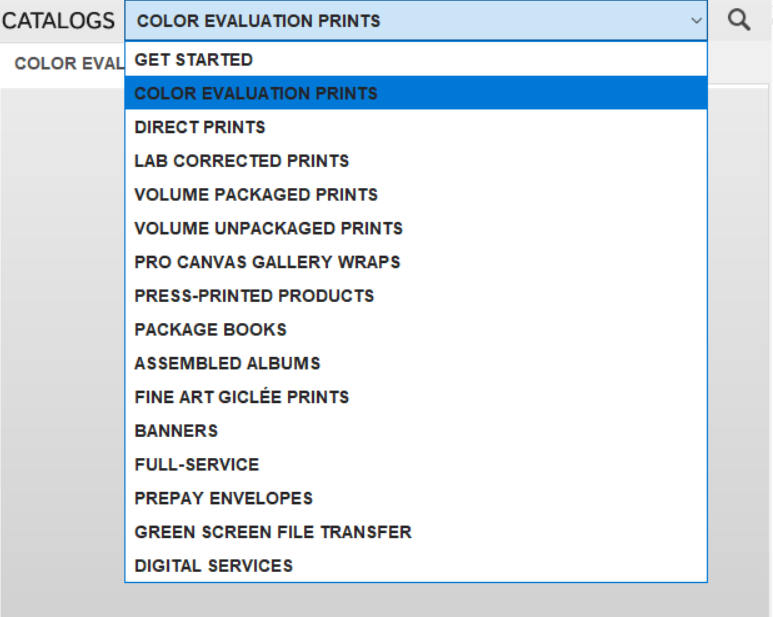Select Prepay Envelopes option

point(224,498)
